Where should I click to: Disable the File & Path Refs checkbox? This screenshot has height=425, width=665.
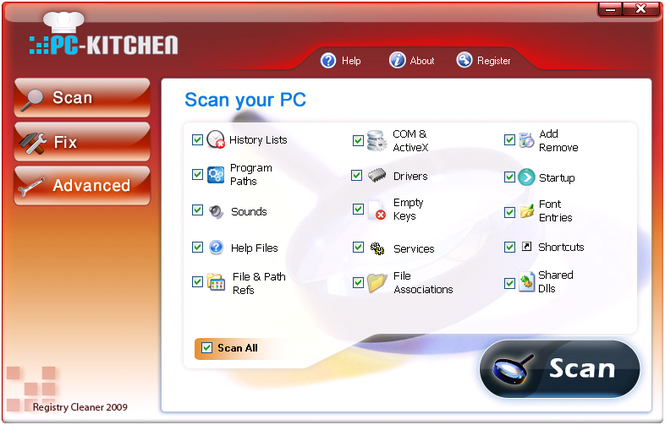197,282
